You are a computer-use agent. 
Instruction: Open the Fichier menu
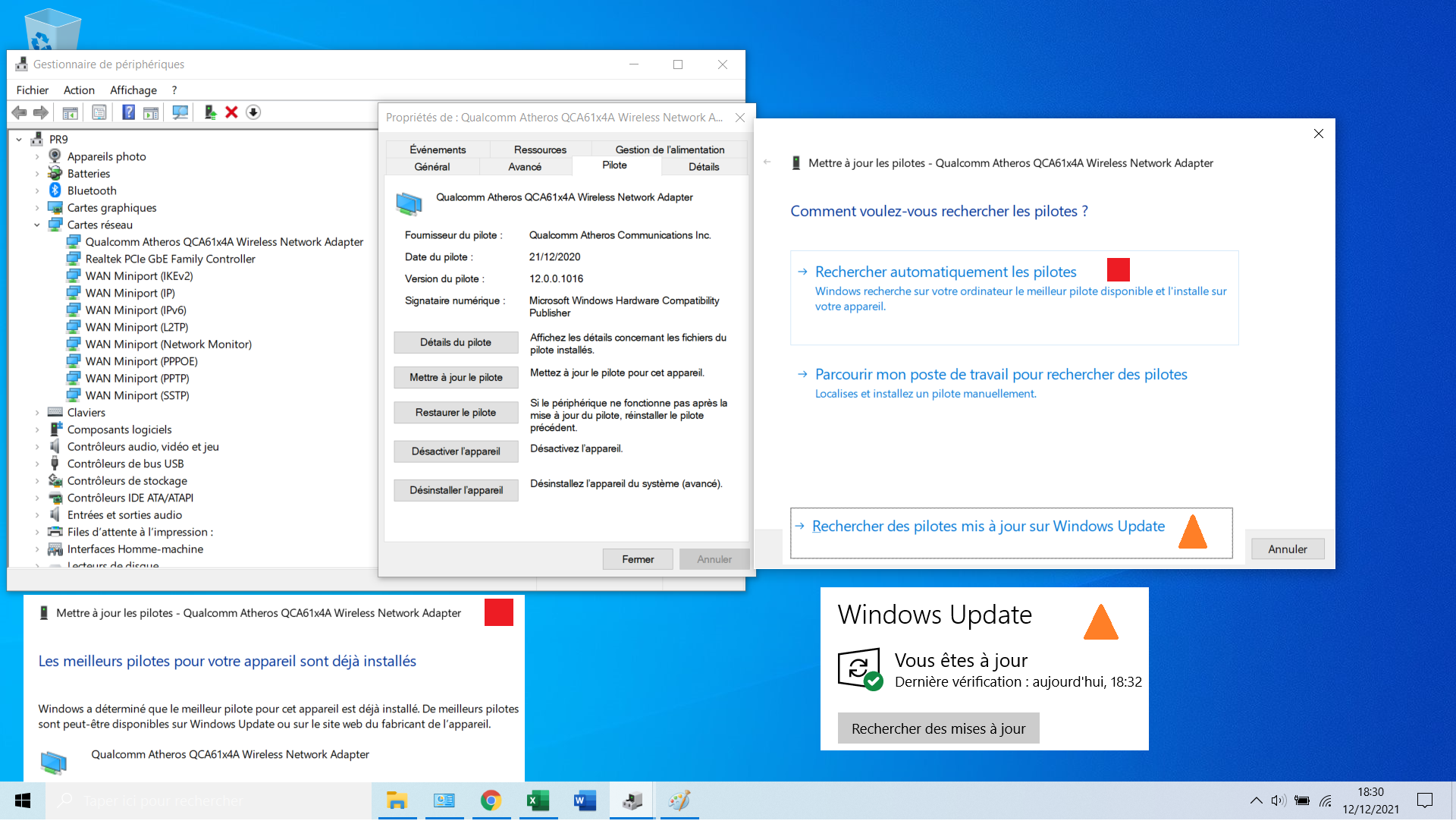pyautogui.click(x=33, y=90)
